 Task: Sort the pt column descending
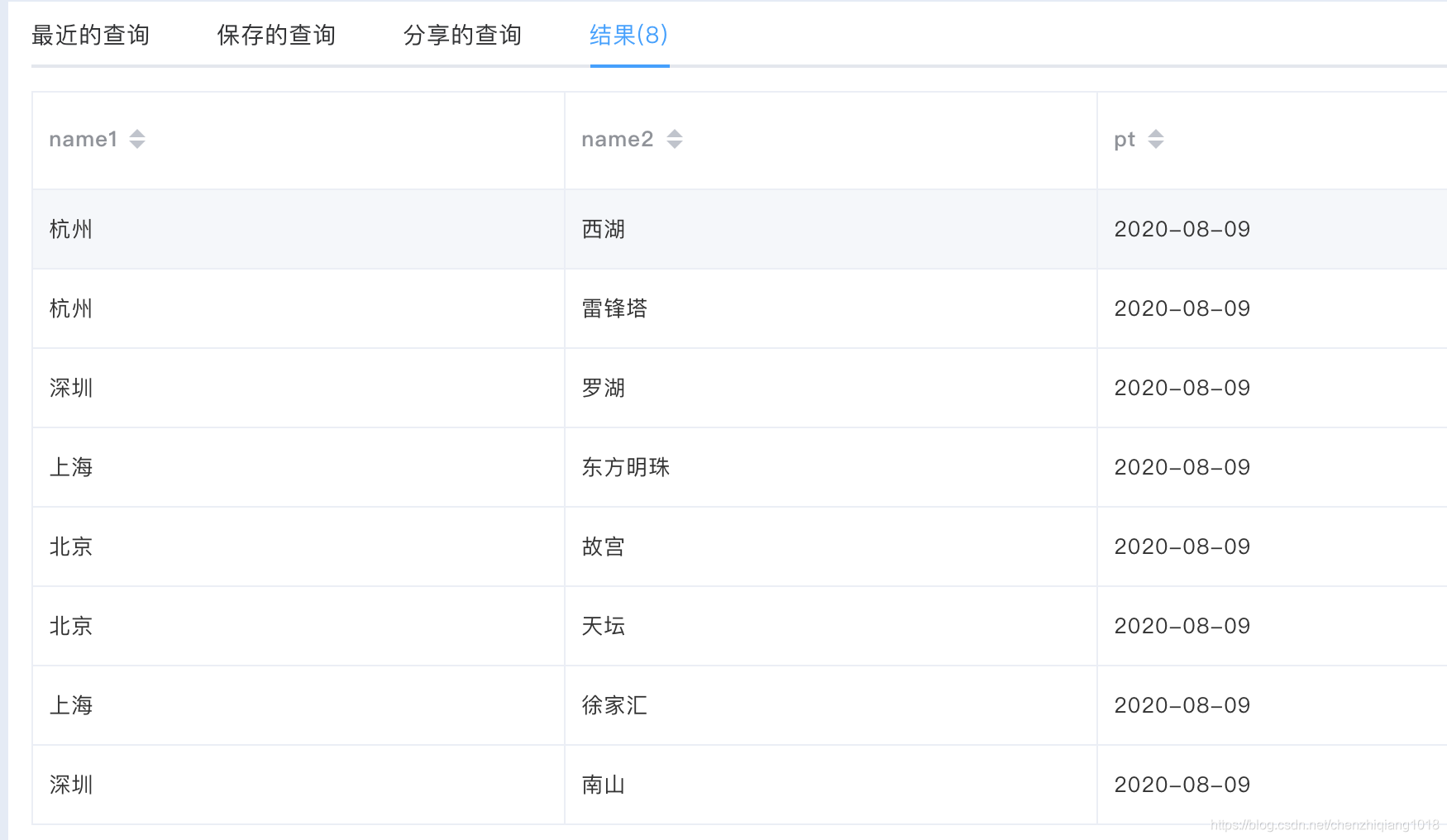click(1158, 144)
